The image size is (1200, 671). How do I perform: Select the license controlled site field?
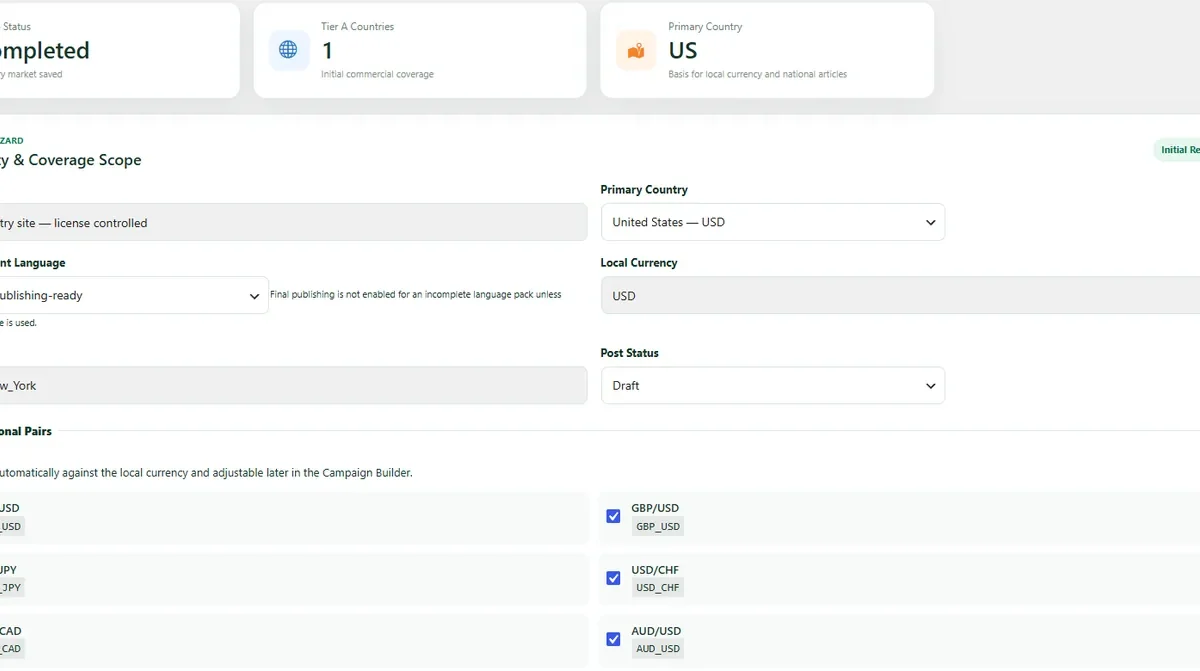pos(292,223)
